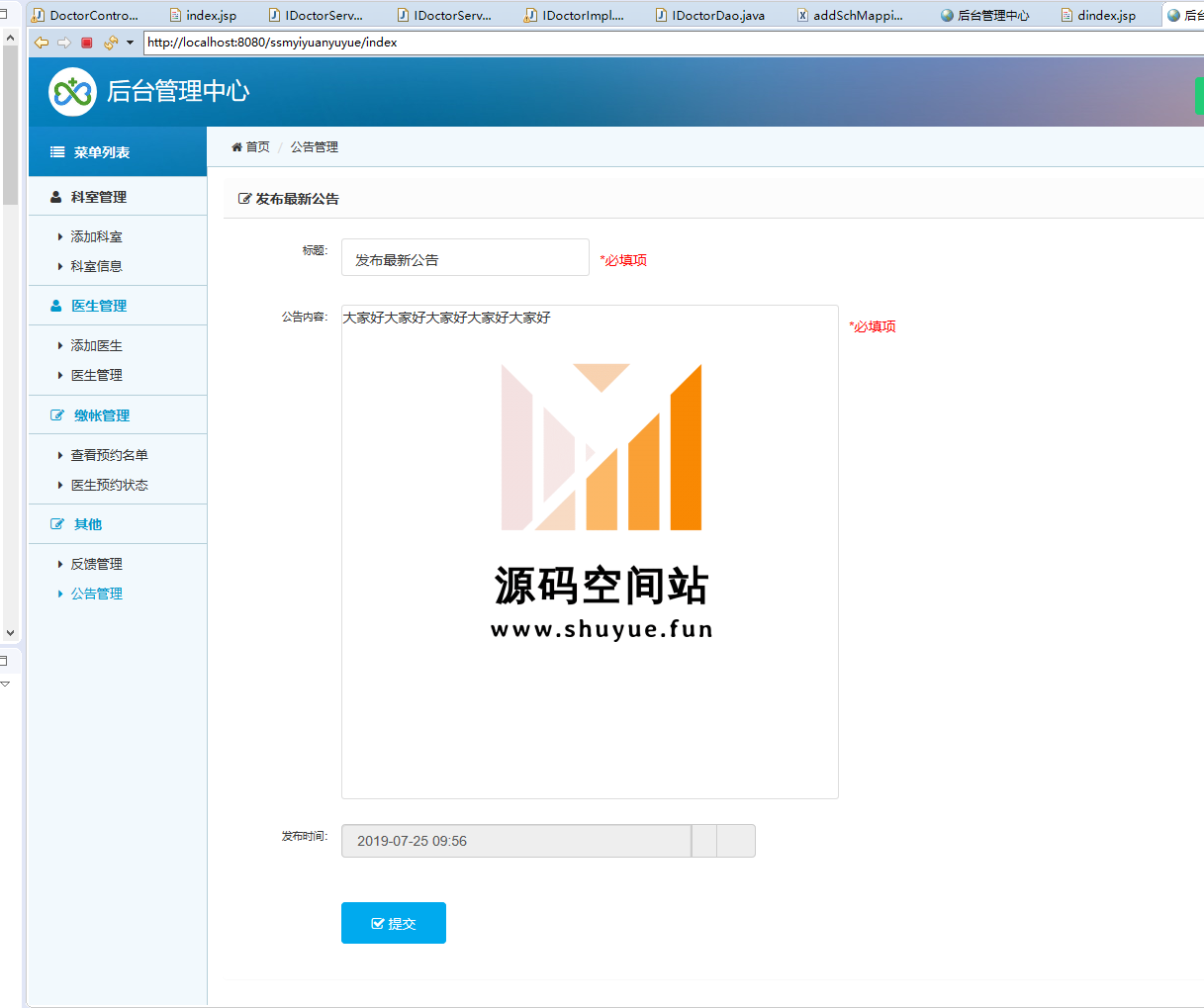
Task: Click the red stop loading button
Action: (x=87, y=43)
